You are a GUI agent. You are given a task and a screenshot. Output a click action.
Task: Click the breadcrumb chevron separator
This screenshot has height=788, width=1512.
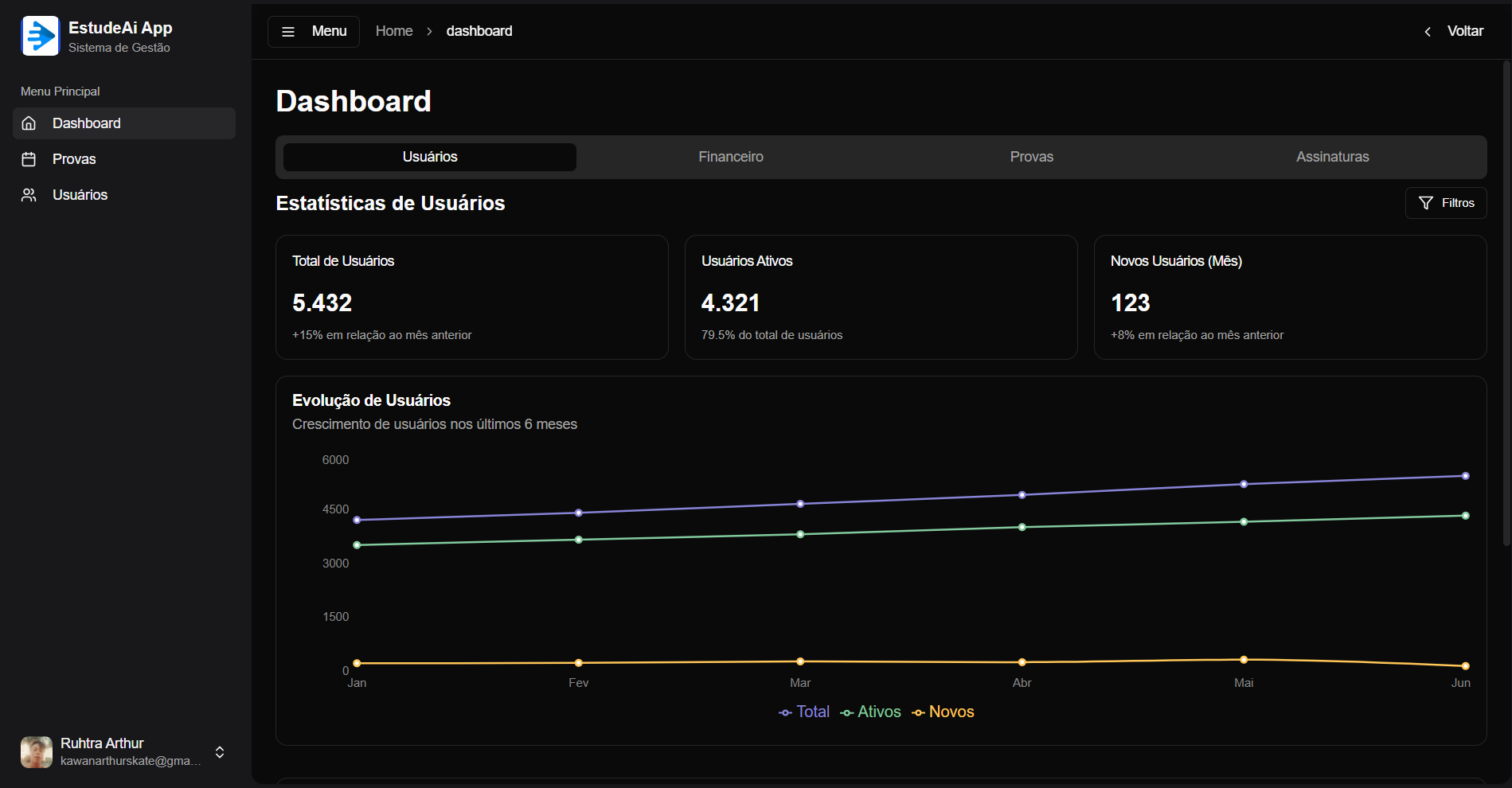pyautogui.click(x=429, y=32)
